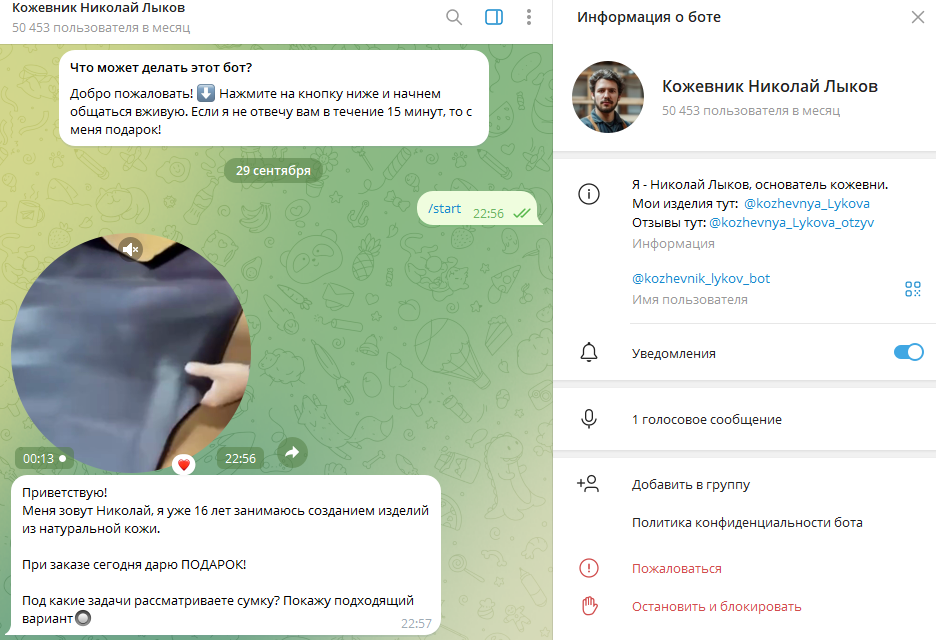Open the @kozhevnya_Lykova_otzyv reviews link

(792, 223)
